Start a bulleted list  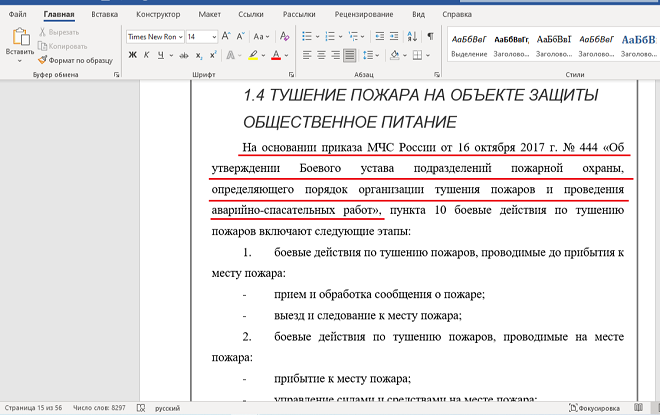307,36
